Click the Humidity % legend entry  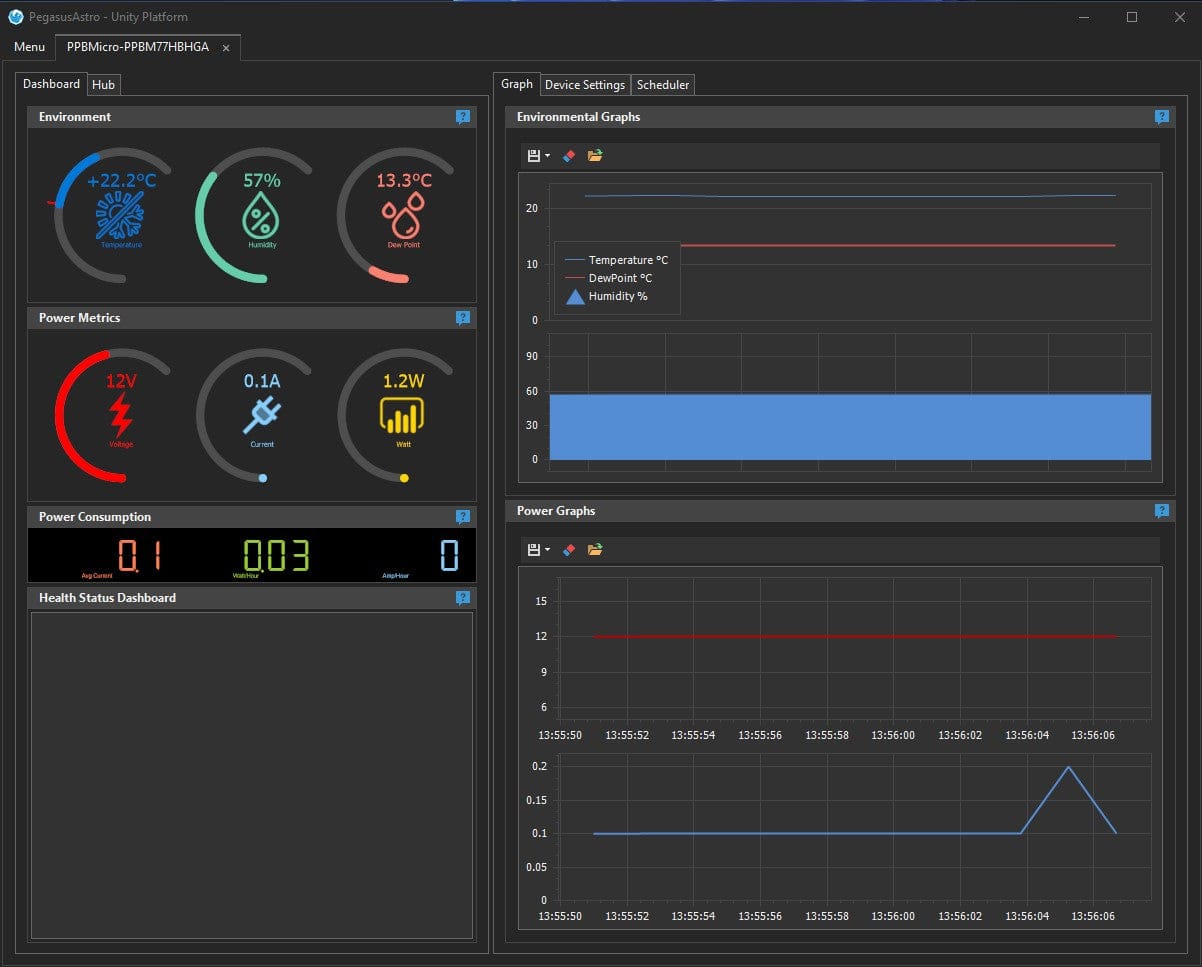pos(617,297)
